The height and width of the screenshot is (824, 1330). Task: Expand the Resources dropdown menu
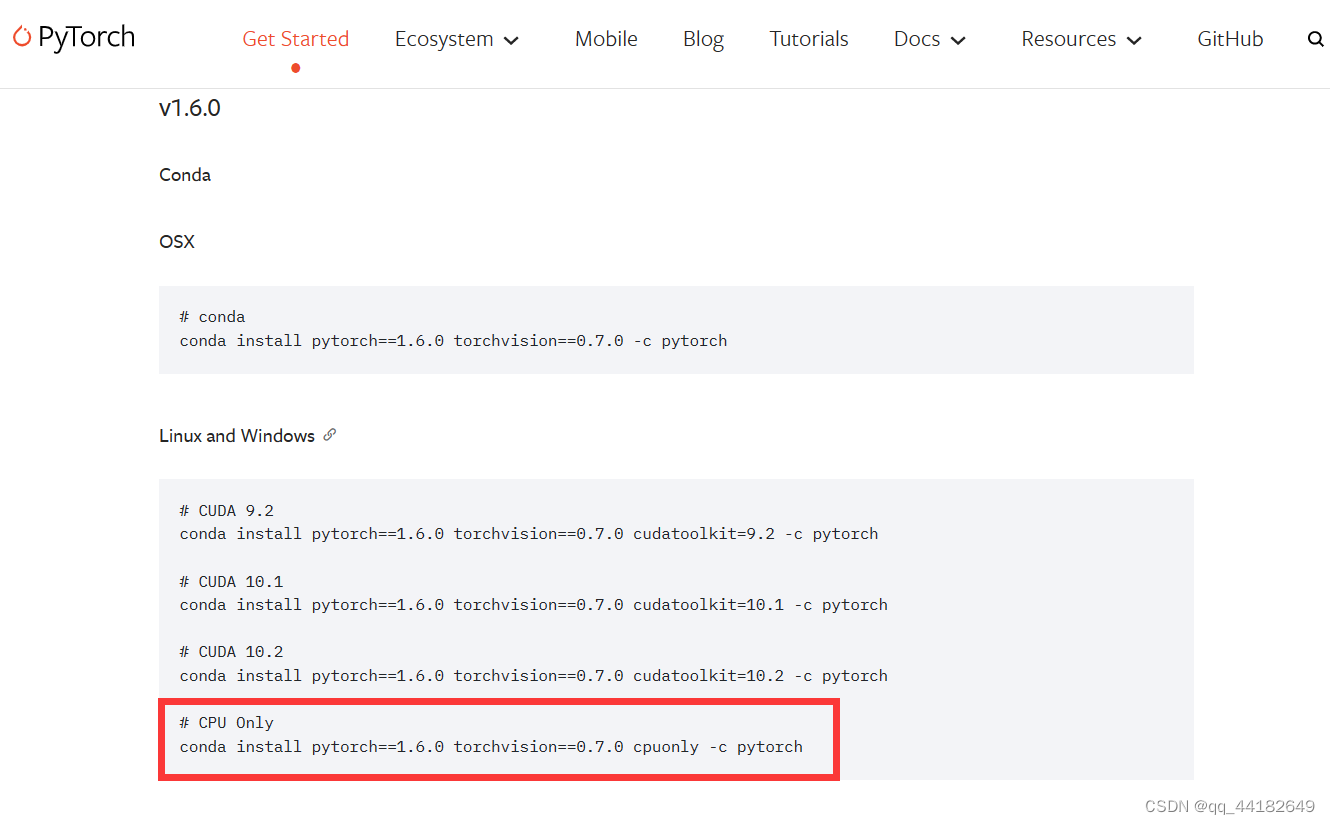click(1068, 39)
